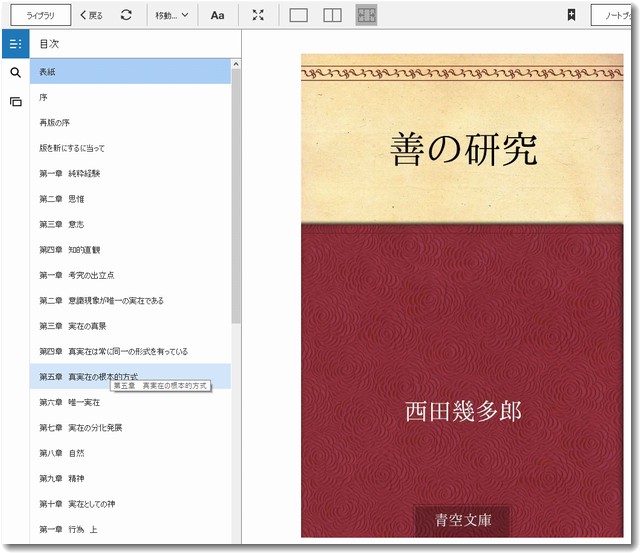The image size is (640, 553).
Task: Open the flashcards icon in sidebar
Action: coord(16,101)
